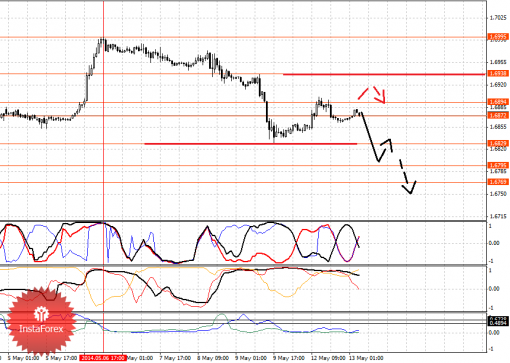Click the 5 May 17:00 time label

61,358
